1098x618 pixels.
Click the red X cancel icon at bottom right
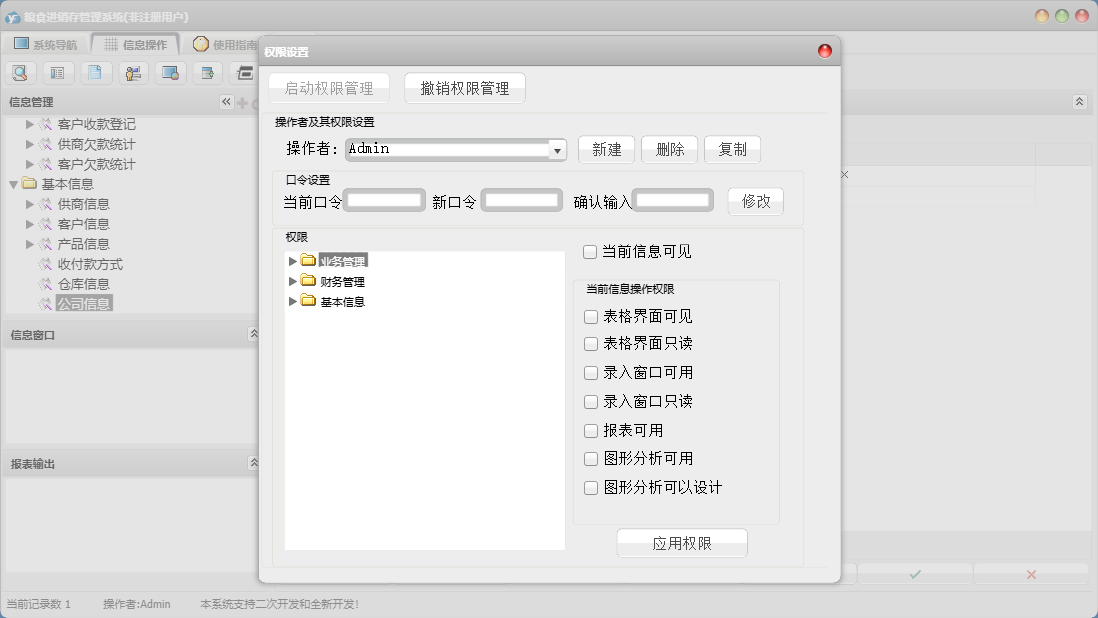[1031, 574]
